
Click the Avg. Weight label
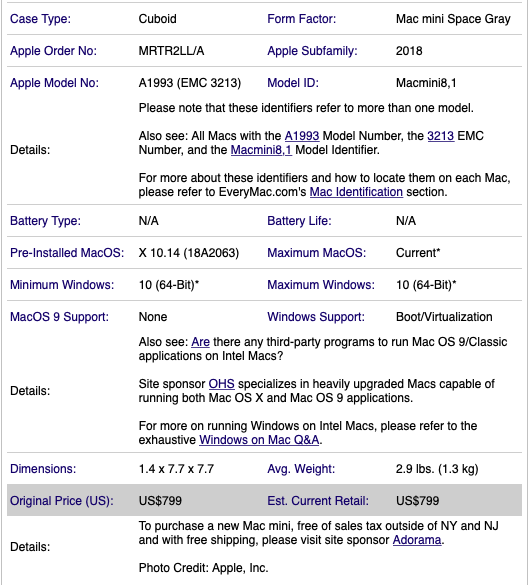click(301, 469)
